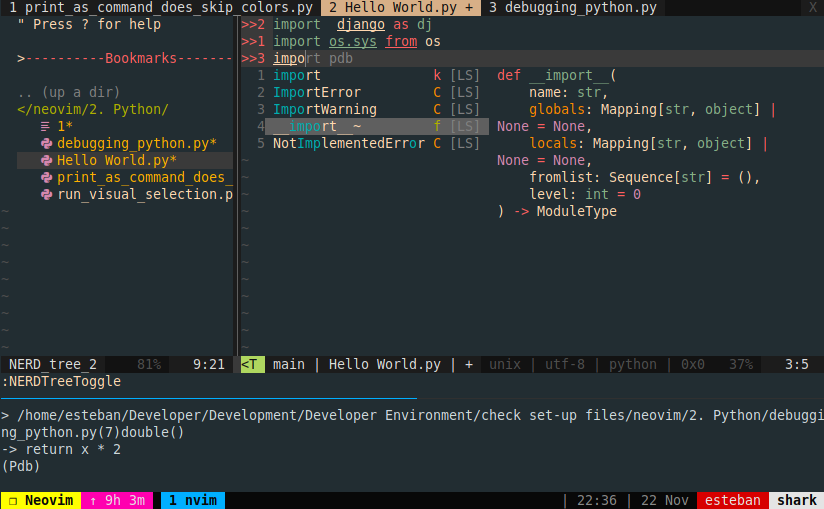Choose ImportWarning from the completion popup
Viewport: 824px width, 509px height.
pyautogui.click(x=324, y=110)
